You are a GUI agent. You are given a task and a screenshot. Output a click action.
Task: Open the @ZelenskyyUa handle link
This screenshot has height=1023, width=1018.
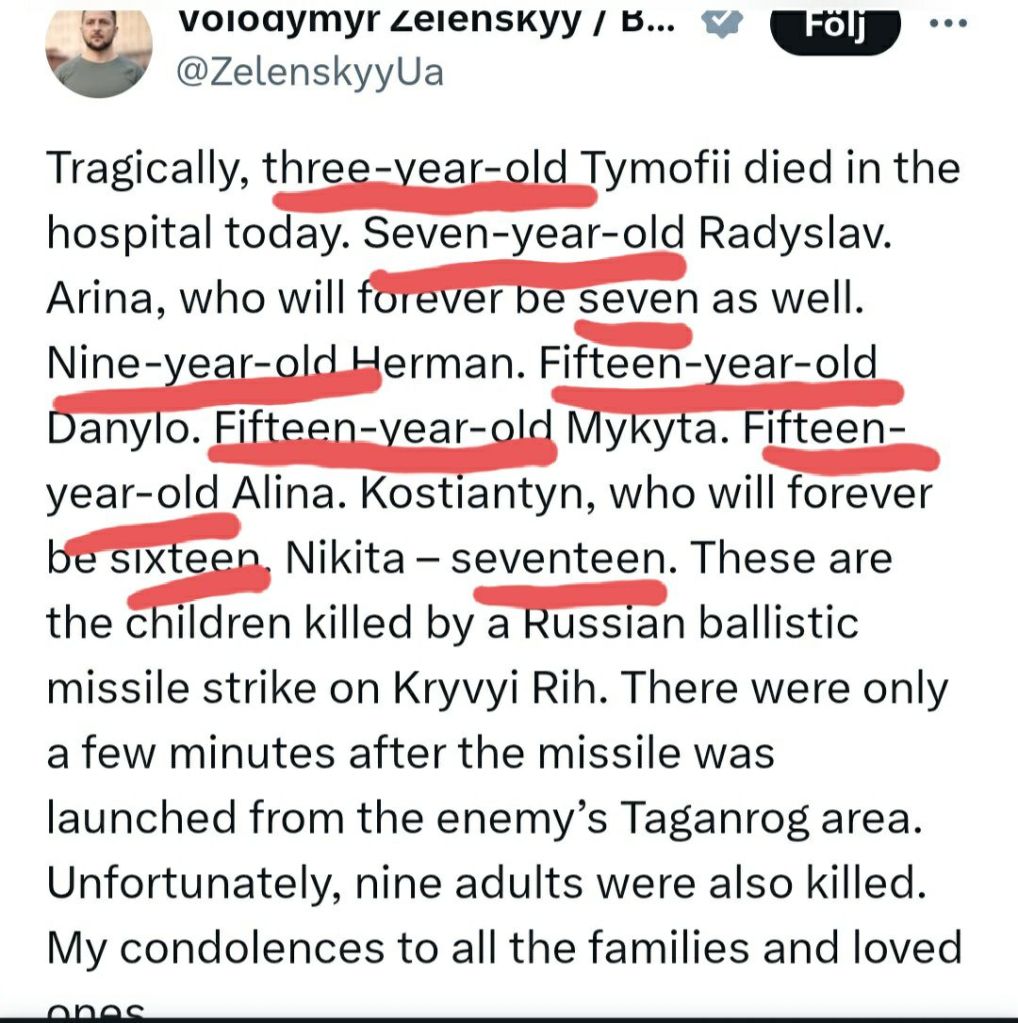[309, 72]
